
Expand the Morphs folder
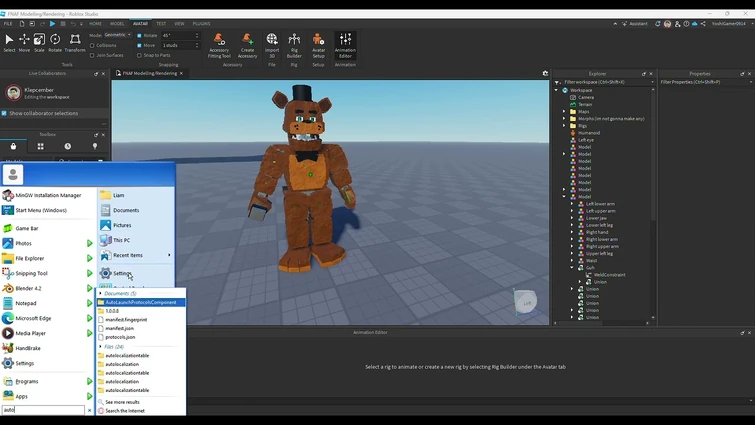pos(564,118)
